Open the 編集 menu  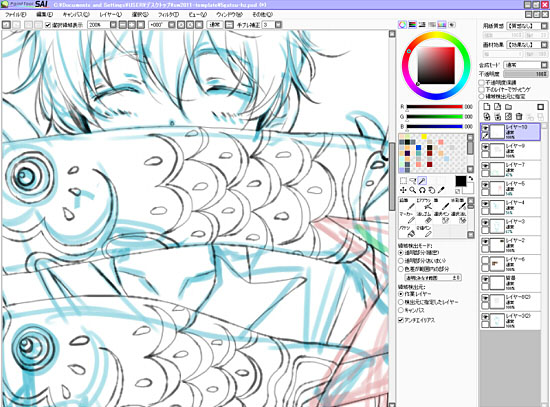tap(45, 15)
